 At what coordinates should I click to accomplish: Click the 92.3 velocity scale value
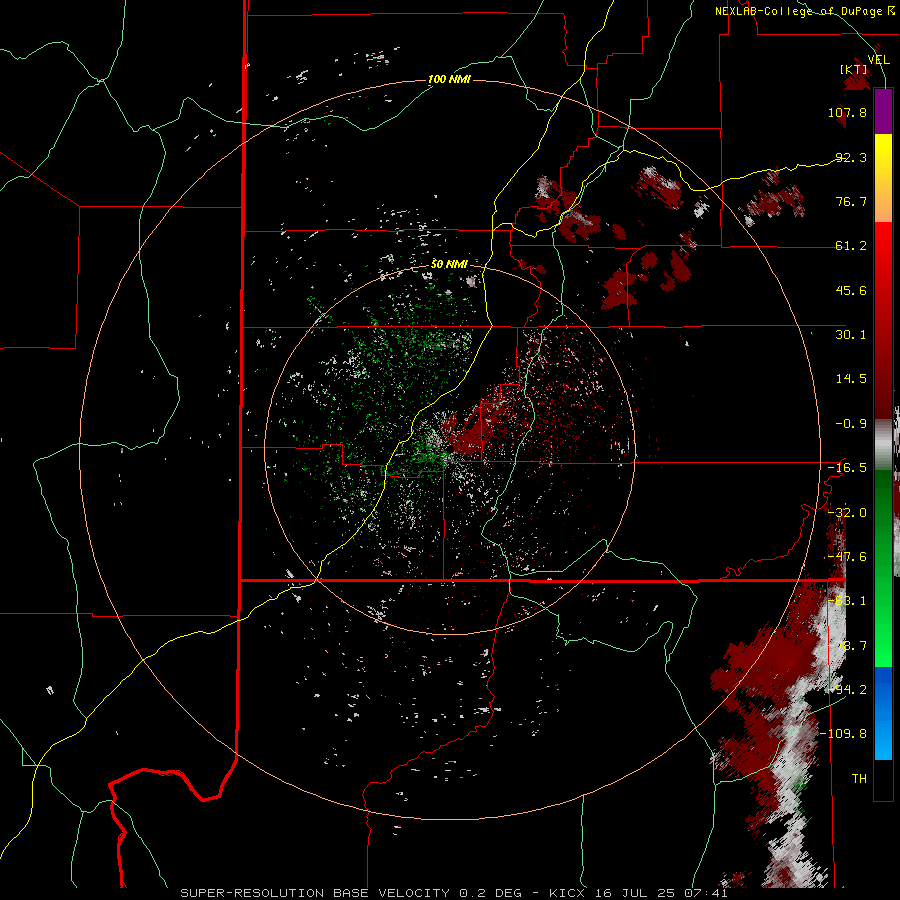[851, 157]
